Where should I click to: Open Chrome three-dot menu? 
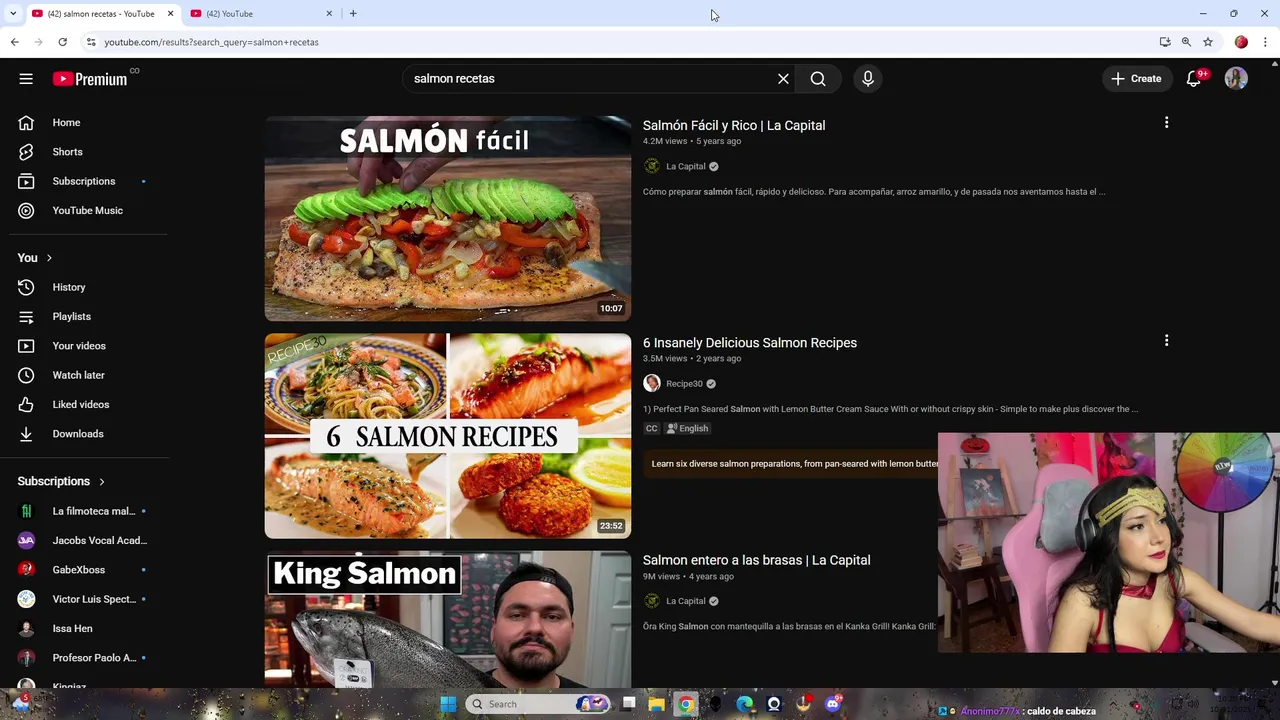[x=1265, y=42]
